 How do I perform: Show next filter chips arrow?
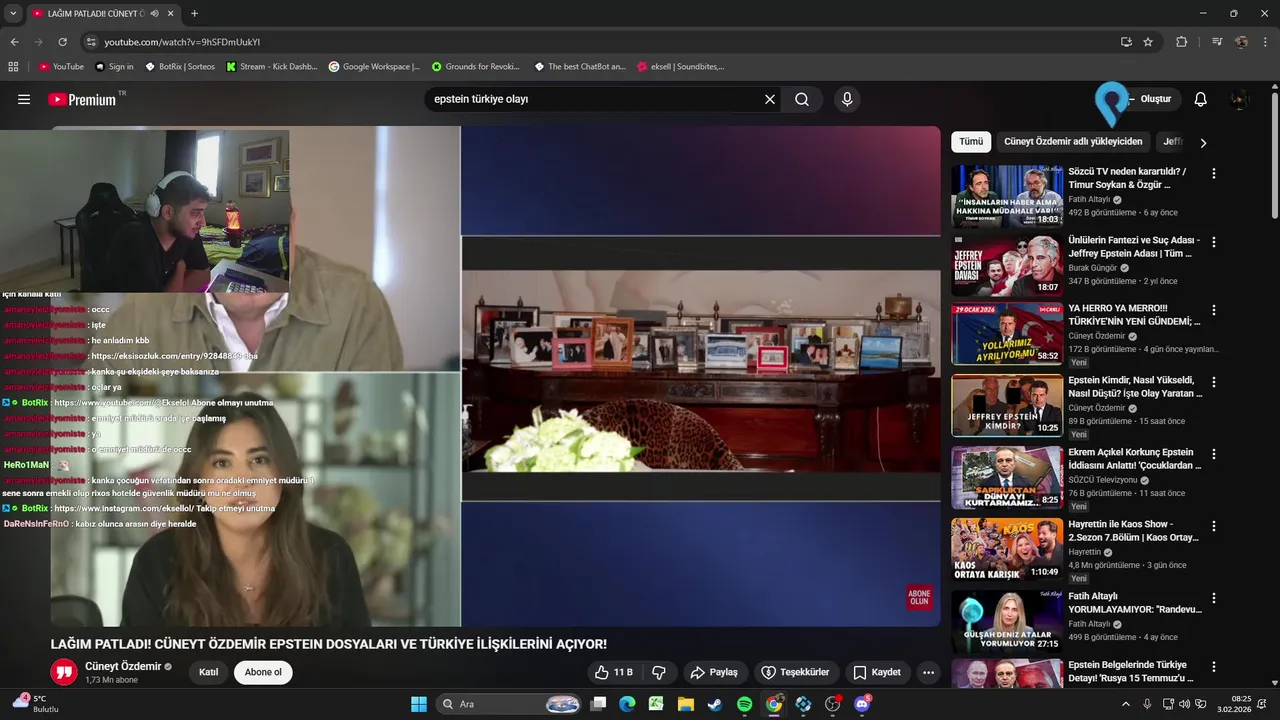tap(1203, 143)
